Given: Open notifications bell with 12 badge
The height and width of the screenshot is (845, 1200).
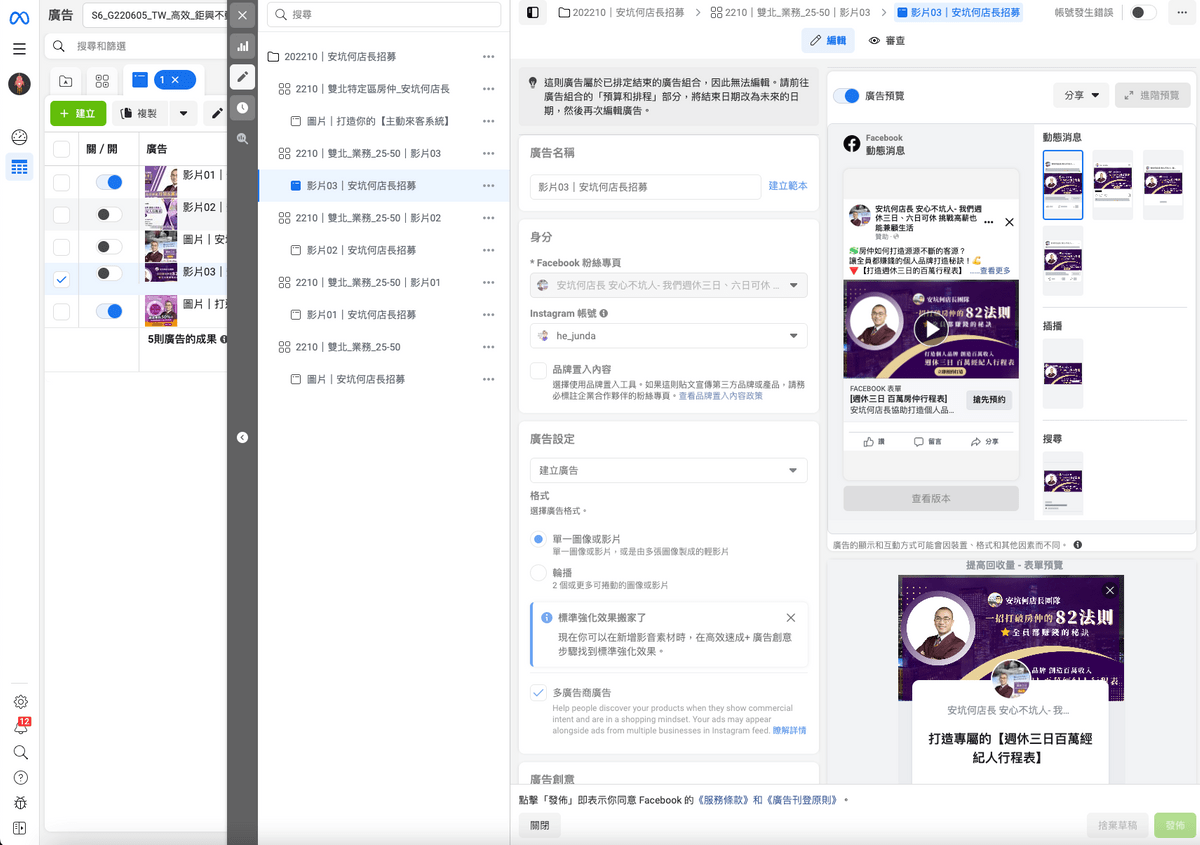Looking at the screenshot, I should (20, 727).
